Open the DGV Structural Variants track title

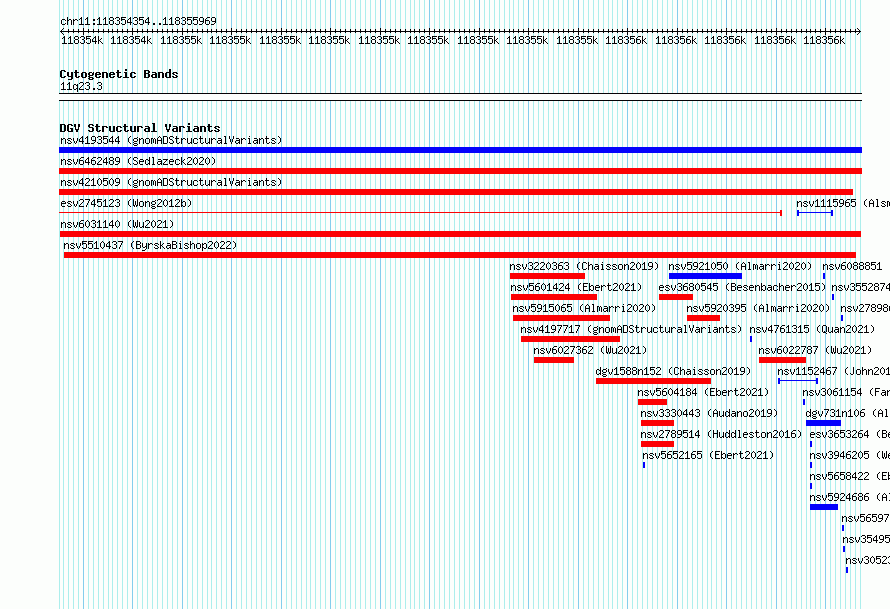click(140, 128)
